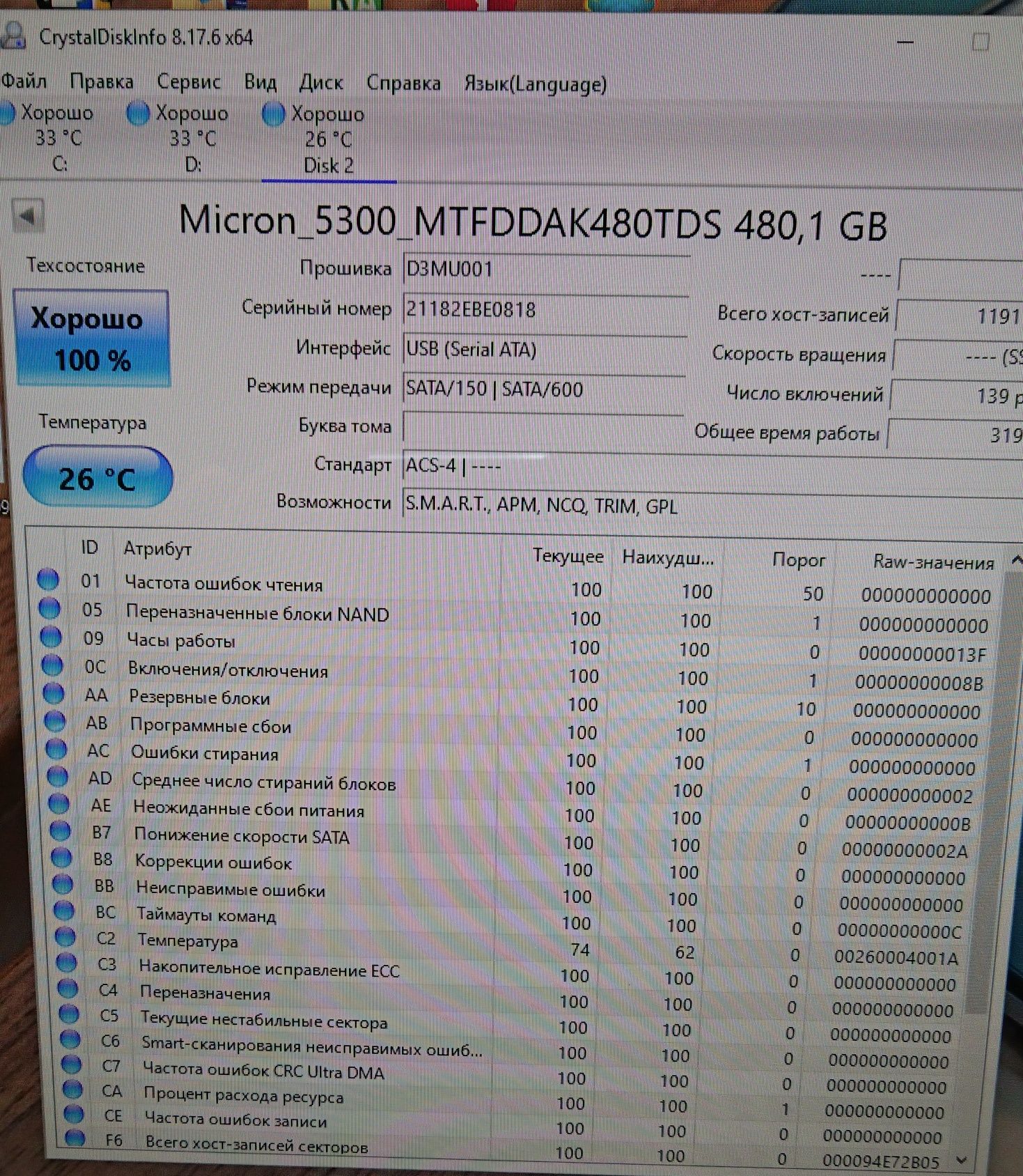
Task: Click the Атрибут column header
Action: coord(157,549)
